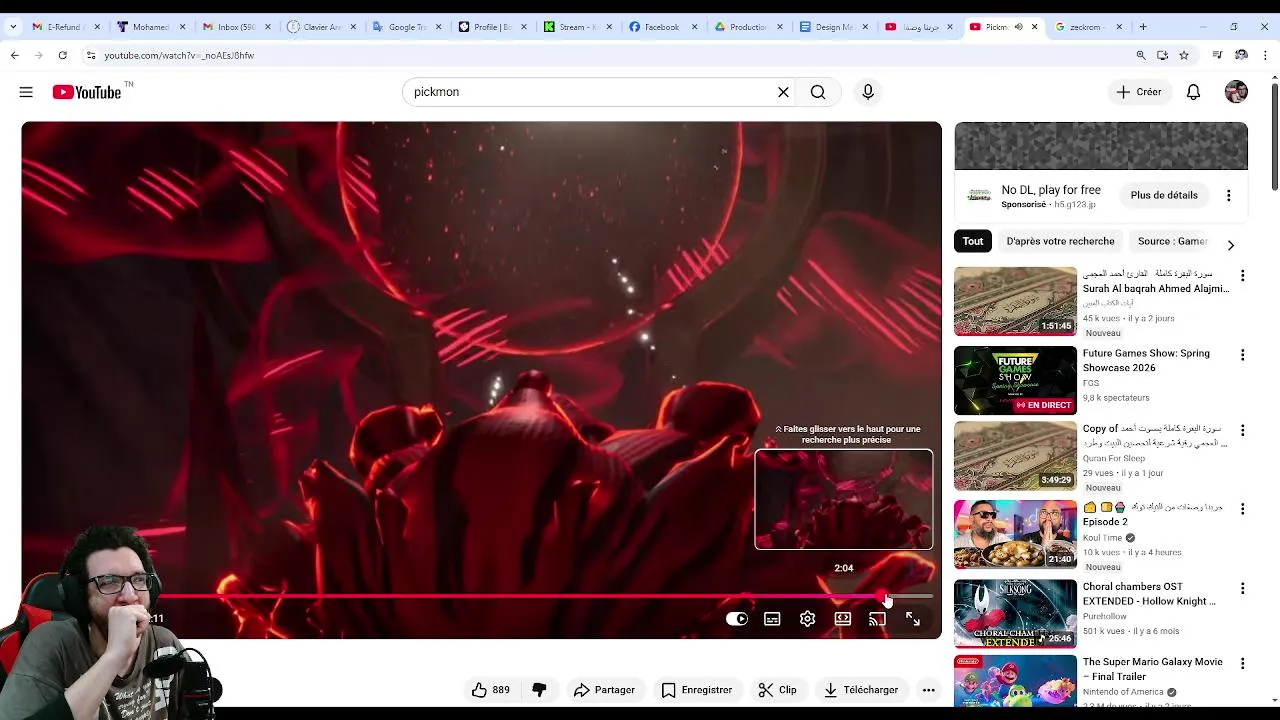Image resolution: width=1280 pixels, height=720 pixels.
Task: Open Future Games Show live thumbnail
Action: tap(1015, 380)
